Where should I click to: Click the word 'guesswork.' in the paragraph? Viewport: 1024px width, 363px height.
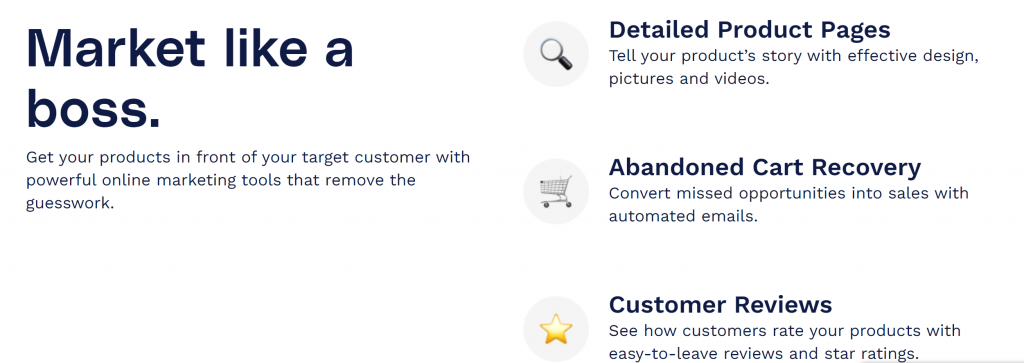click(70, 203)
